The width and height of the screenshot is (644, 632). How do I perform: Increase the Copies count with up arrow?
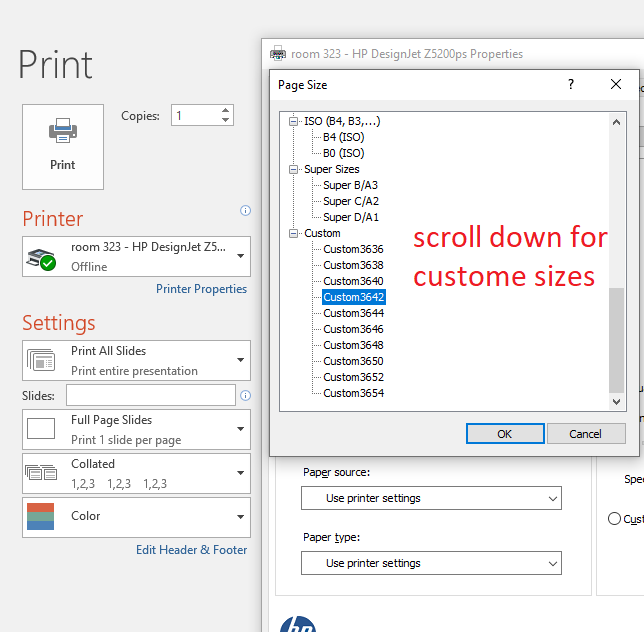(226, 110)
